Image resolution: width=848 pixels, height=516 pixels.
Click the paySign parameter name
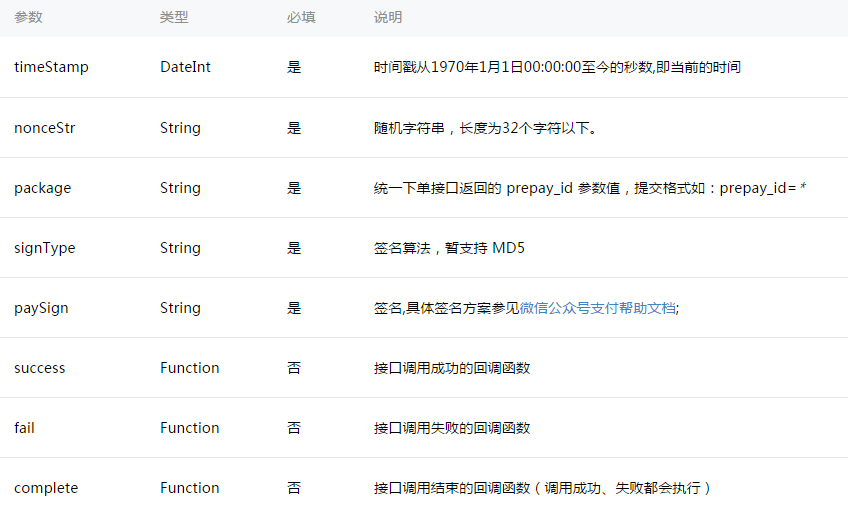[41, 308]
